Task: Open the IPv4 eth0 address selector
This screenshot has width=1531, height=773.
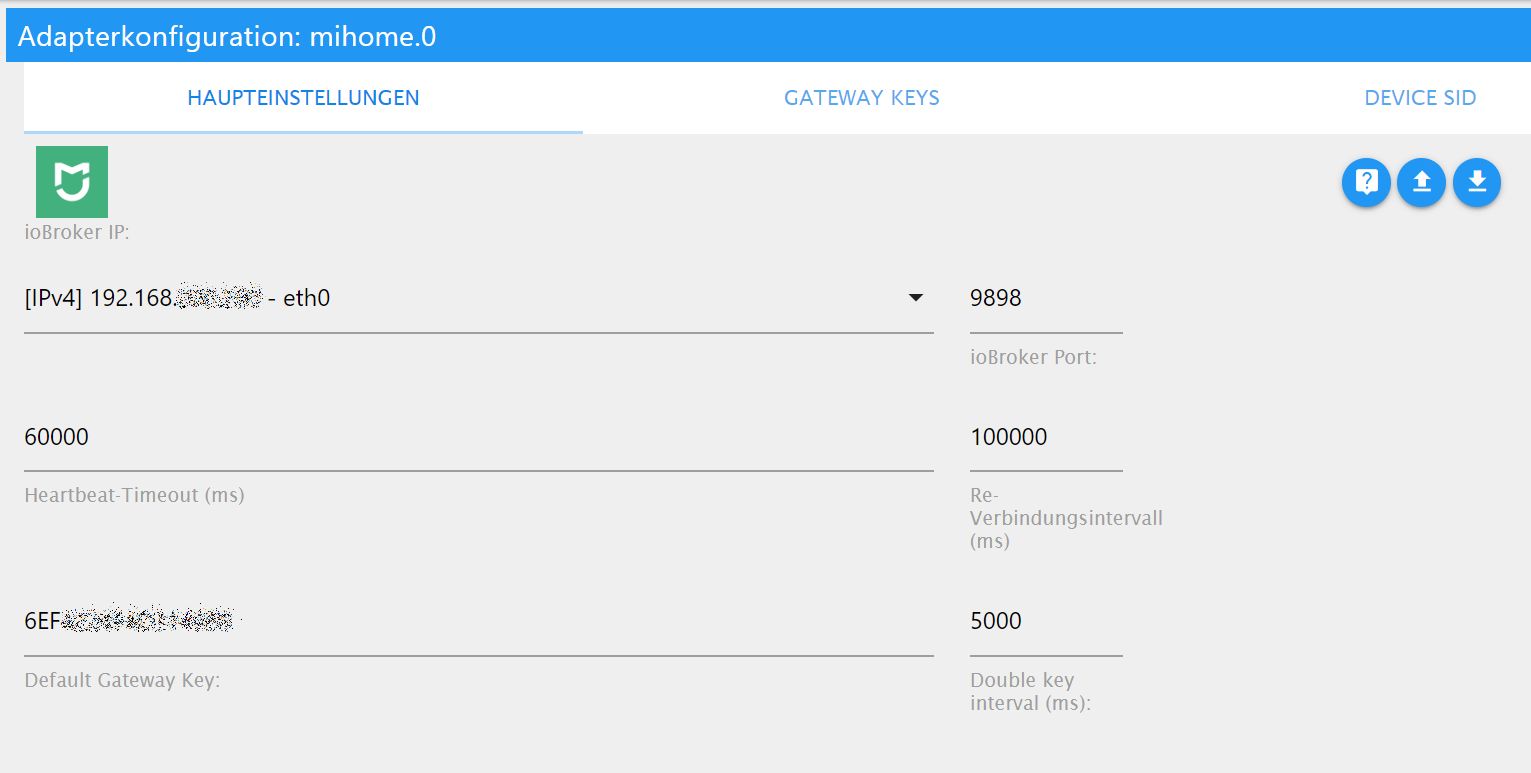Action: (x=478, y=298)
